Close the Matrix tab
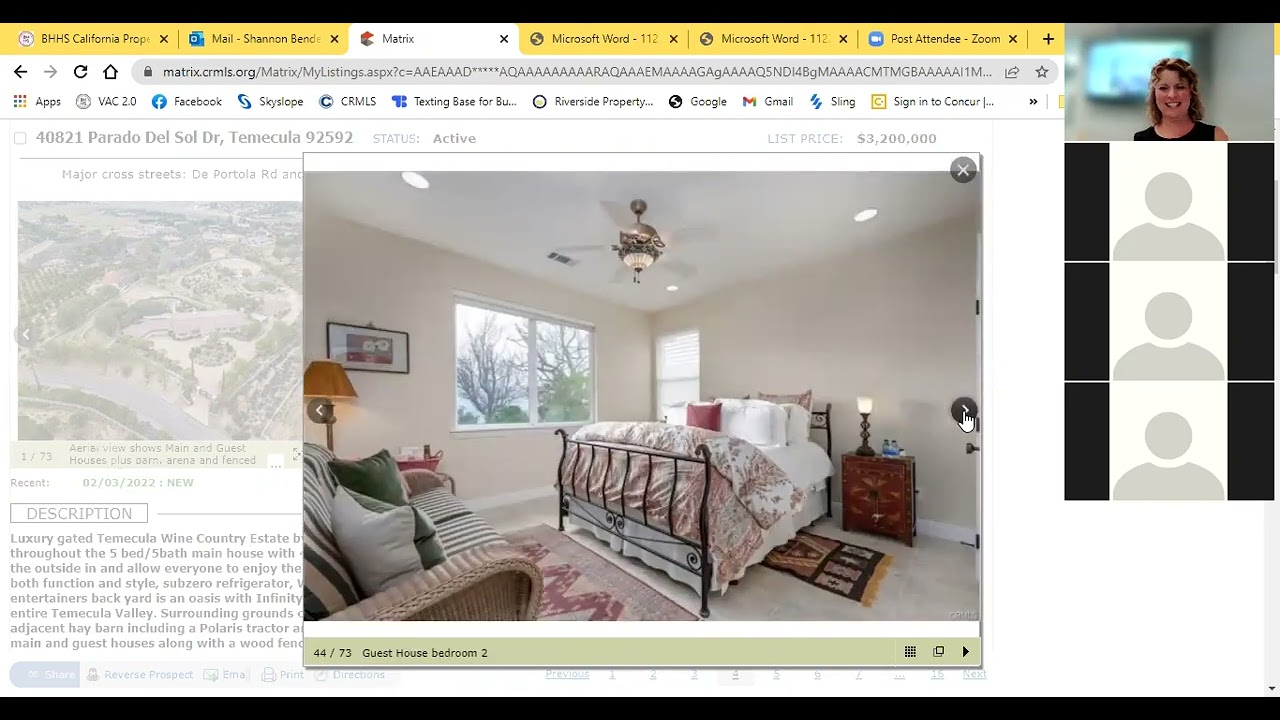The height and width of the screenshot is (720, 1280). coord(504,39)
